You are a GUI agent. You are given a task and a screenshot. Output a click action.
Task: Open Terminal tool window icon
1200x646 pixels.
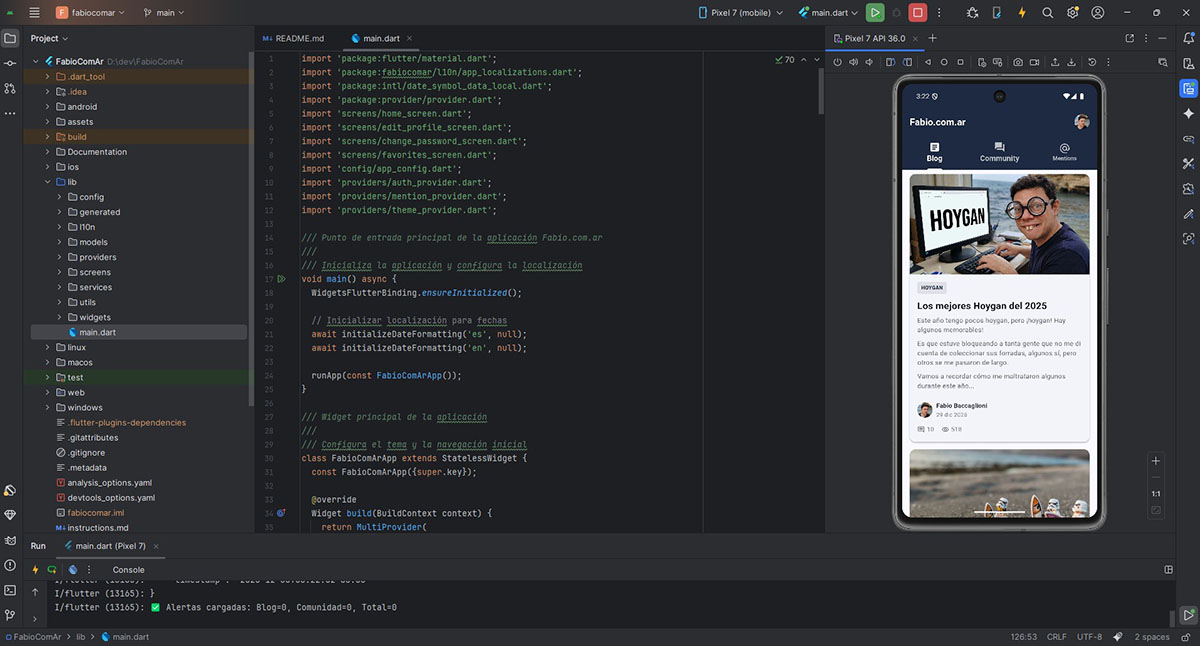point(10,590)
